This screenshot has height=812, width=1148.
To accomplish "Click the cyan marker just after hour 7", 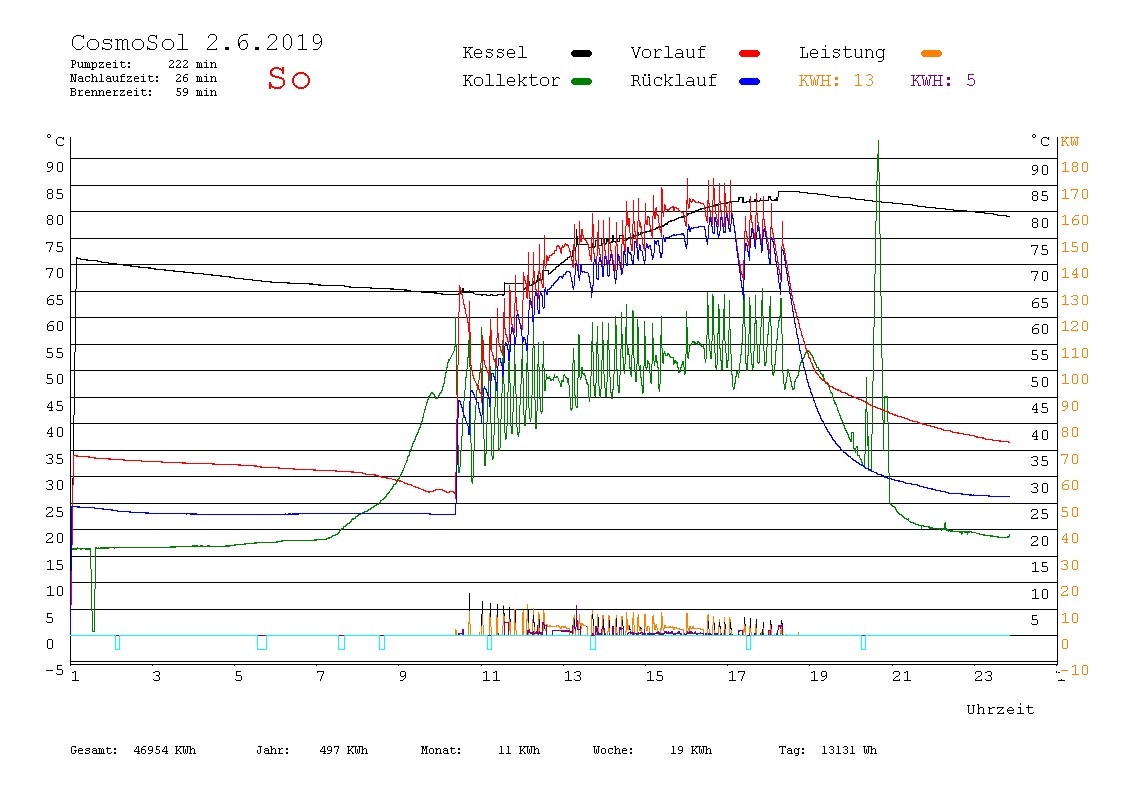I will pyautogui.click(x=341, y=642).
